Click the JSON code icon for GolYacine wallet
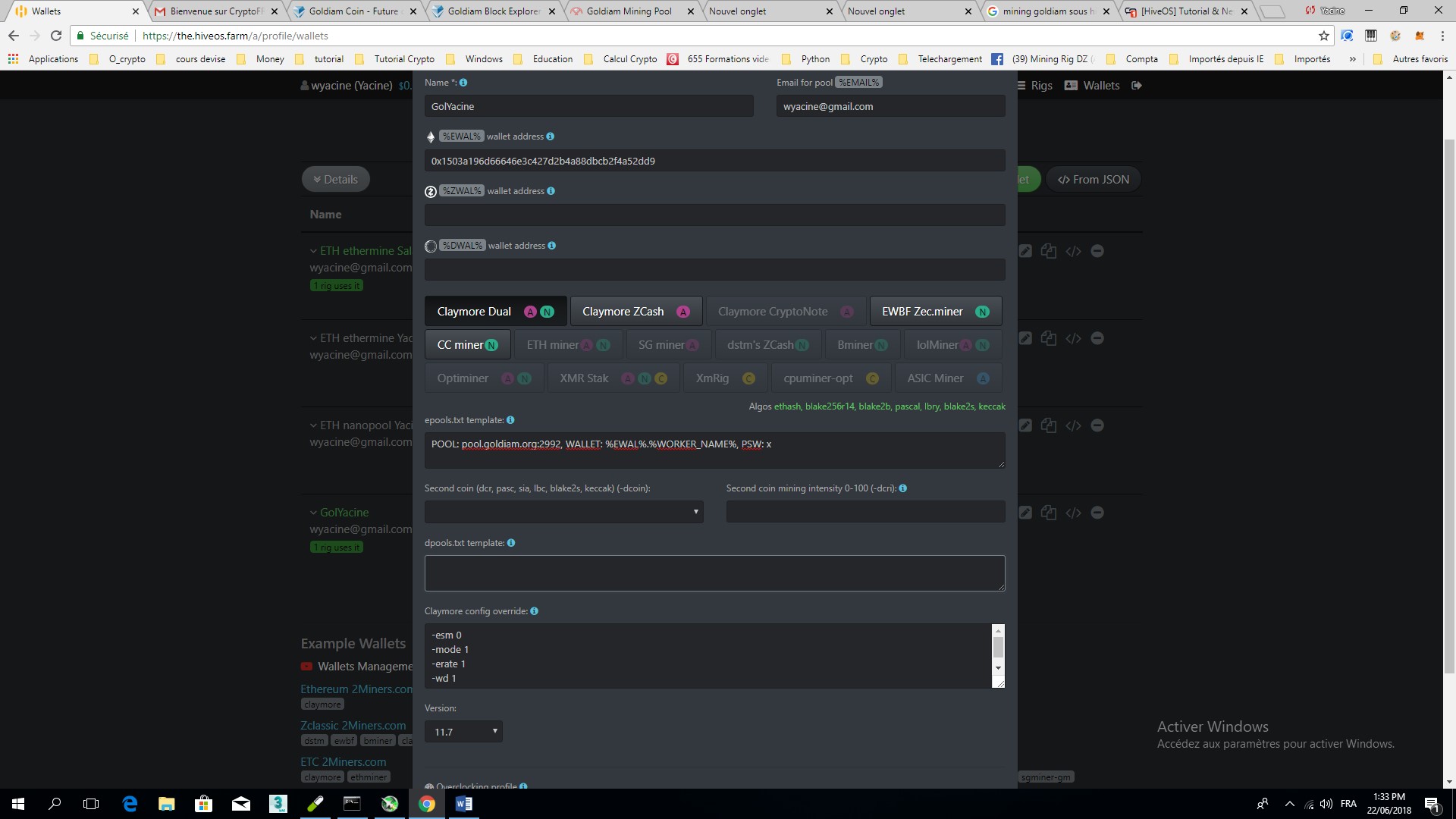Image resolution: width=1456 pixels, height=819 pixels. (1073, 513)
